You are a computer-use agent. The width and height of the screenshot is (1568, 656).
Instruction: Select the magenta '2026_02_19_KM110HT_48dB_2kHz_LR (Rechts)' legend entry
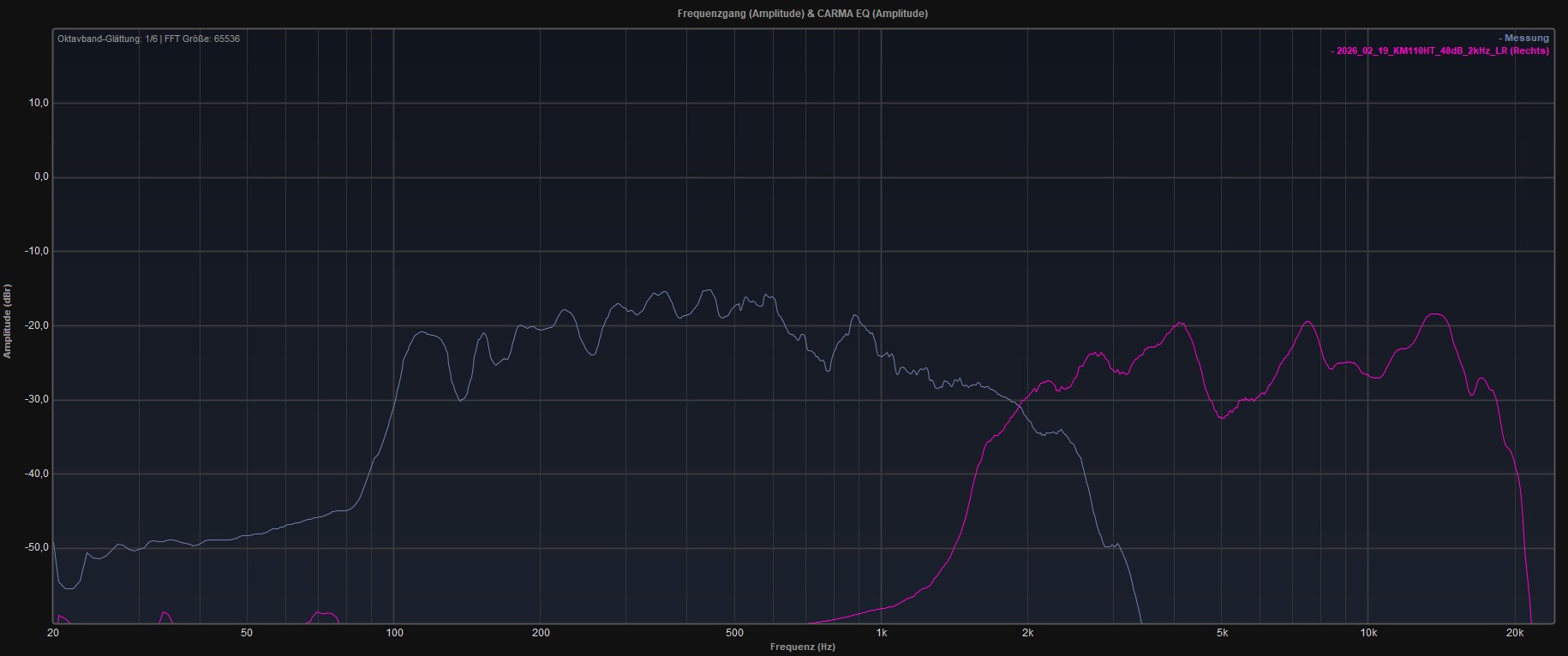[1439, 51]
